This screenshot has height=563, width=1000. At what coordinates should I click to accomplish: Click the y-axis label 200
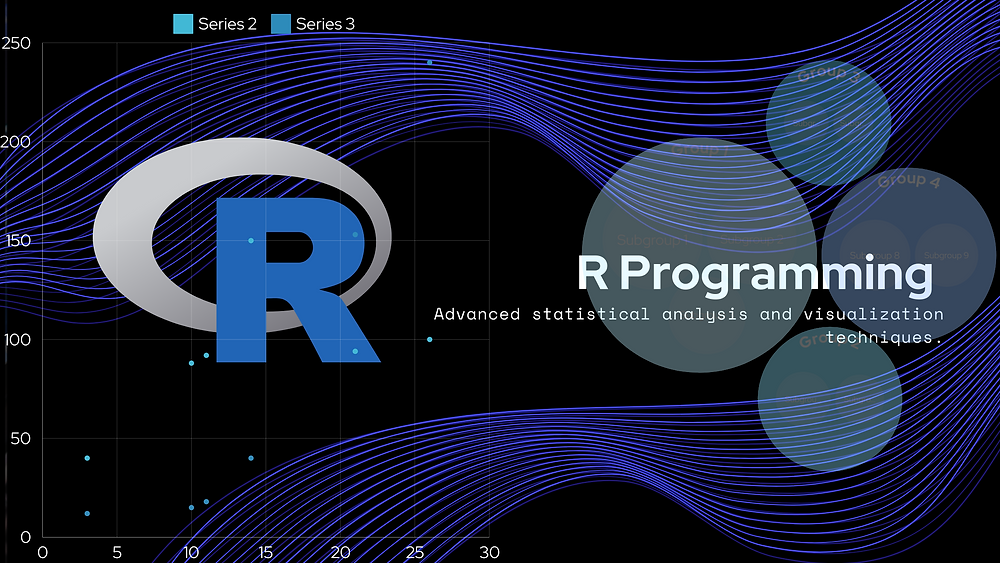point(16,142)
